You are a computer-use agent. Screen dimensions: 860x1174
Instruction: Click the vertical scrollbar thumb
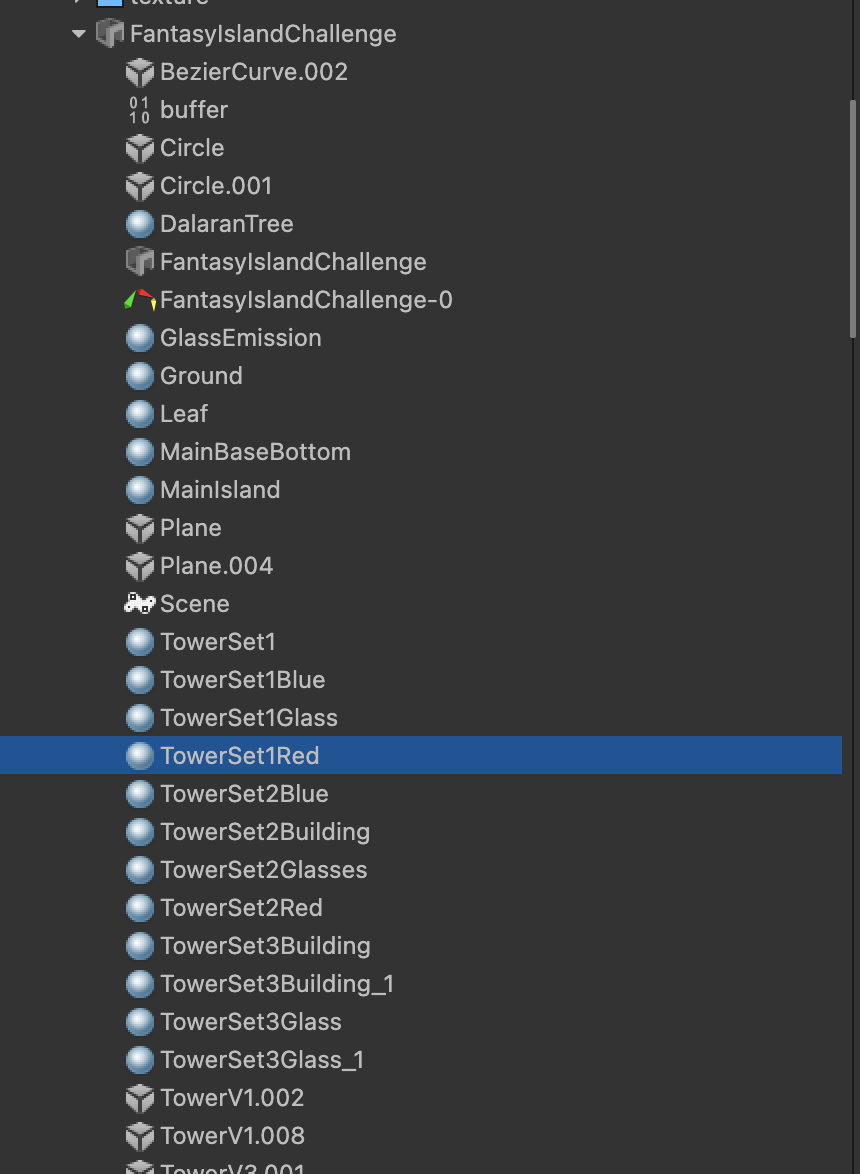pos(853,218)
